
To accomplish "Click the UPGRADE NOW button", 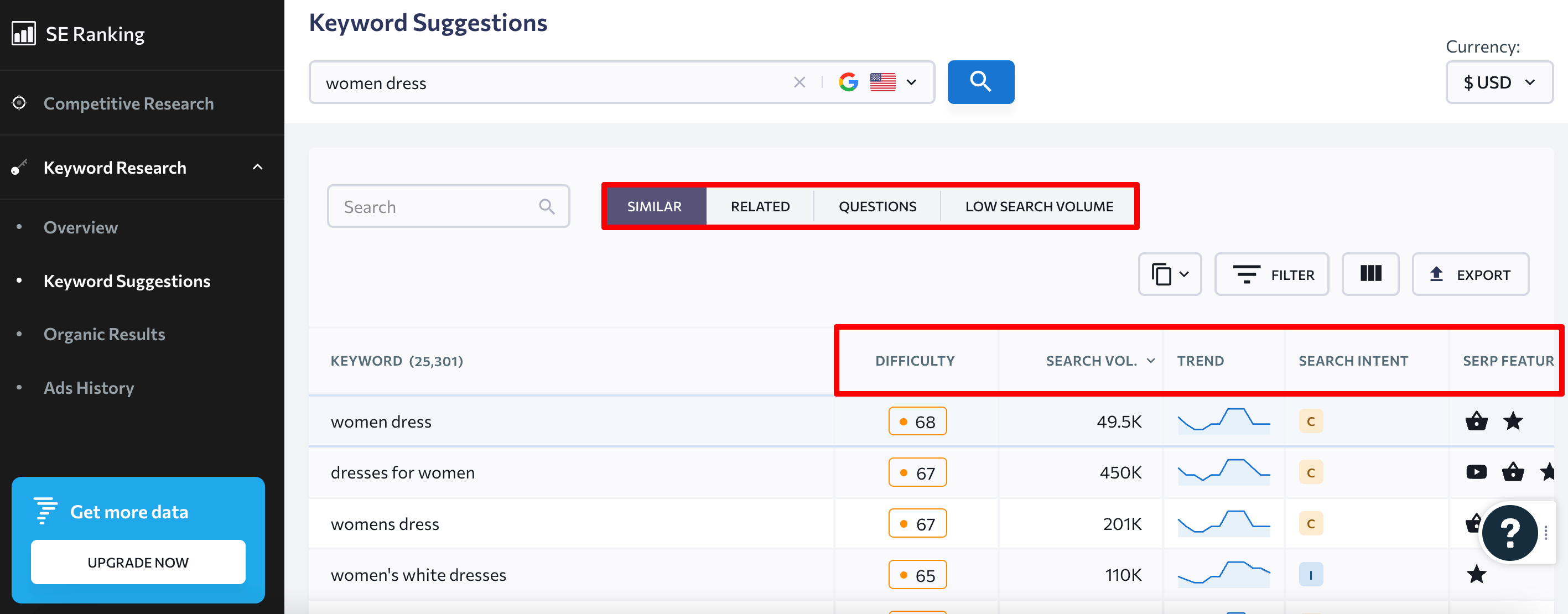I will point(138,561).
